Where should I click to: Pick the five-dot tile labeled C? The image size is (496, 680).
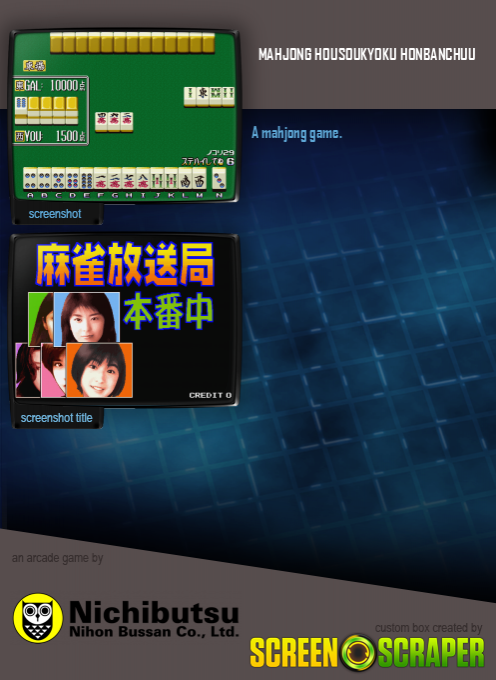pos(59,178)
